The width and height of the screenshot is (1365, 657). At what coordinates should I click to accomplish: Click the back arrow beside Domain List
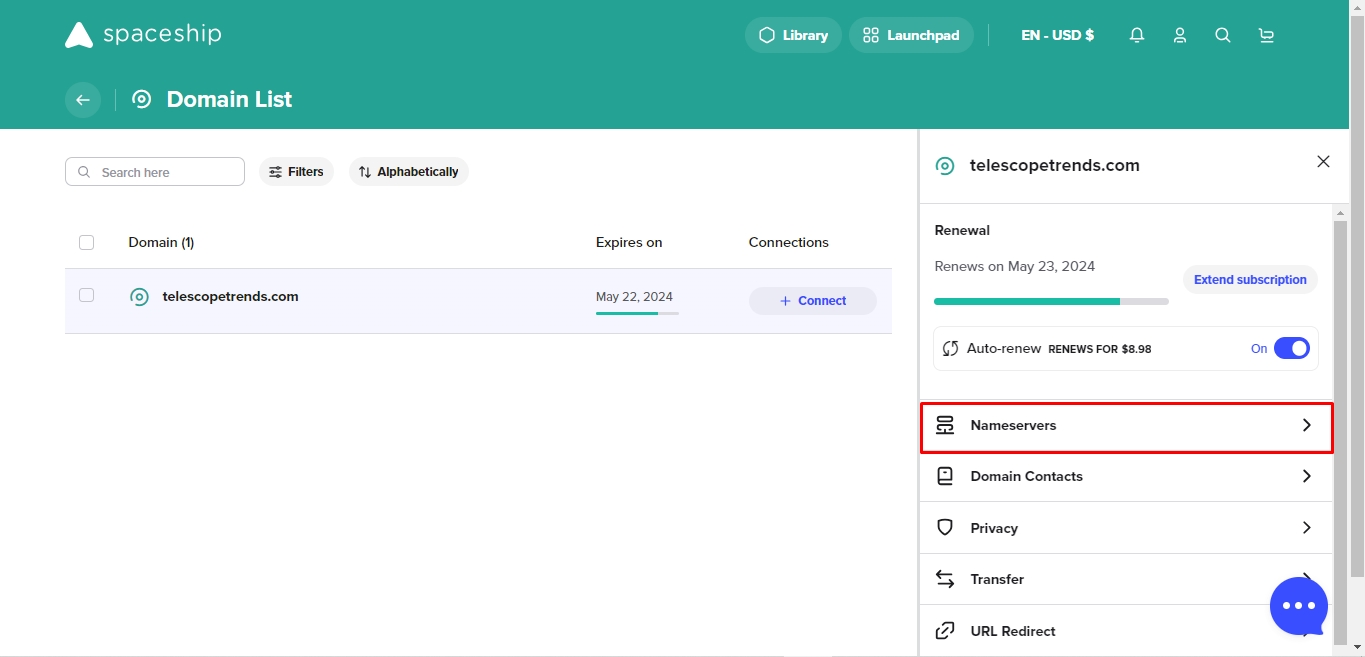coord(83,100)
